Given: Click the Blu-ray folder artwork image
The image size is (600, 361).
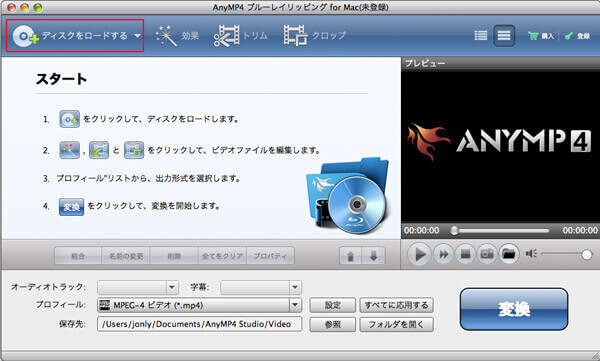Looking at the screenshot, I should click(x=348, y=196).
